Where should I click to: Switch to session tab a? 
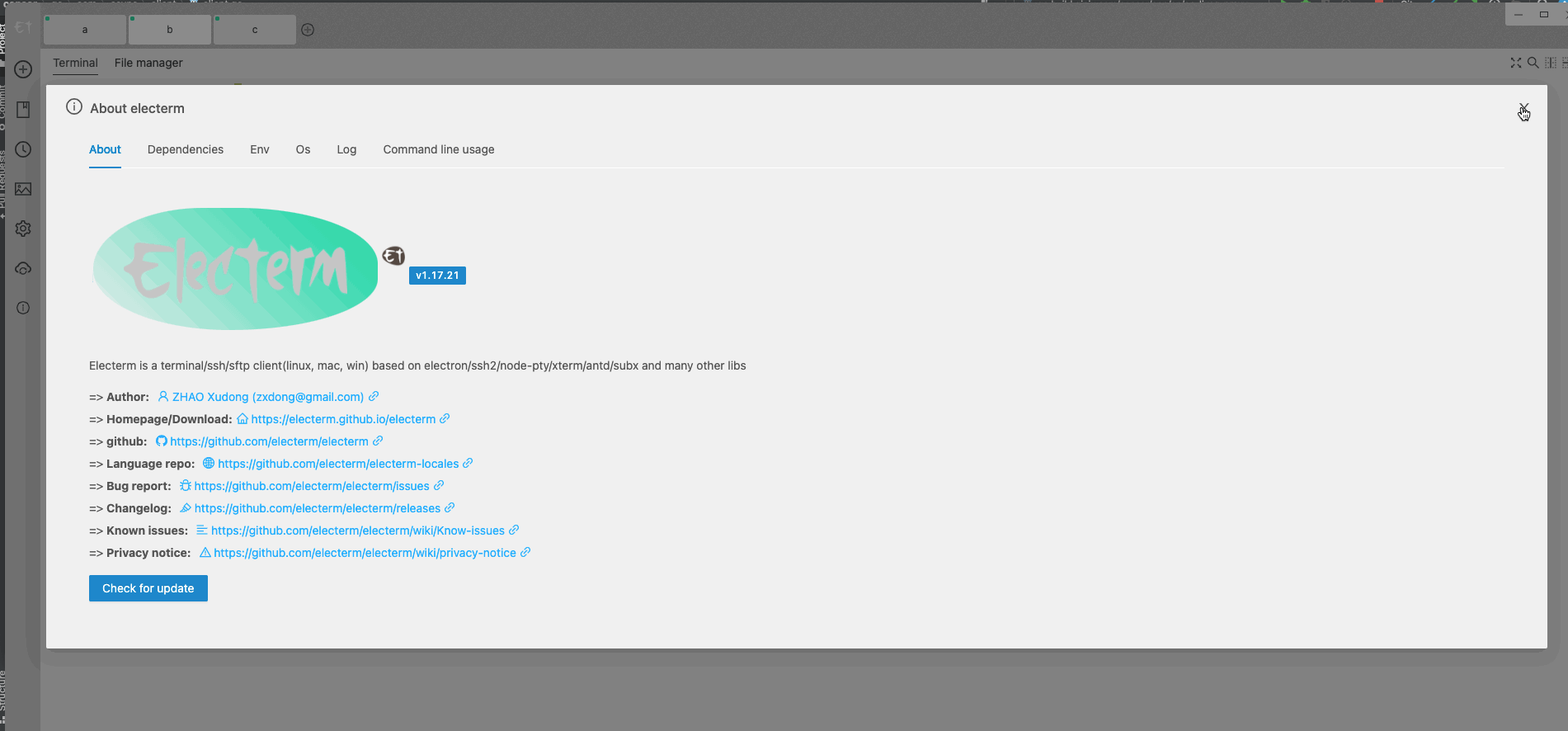click(x=85, y=30)
